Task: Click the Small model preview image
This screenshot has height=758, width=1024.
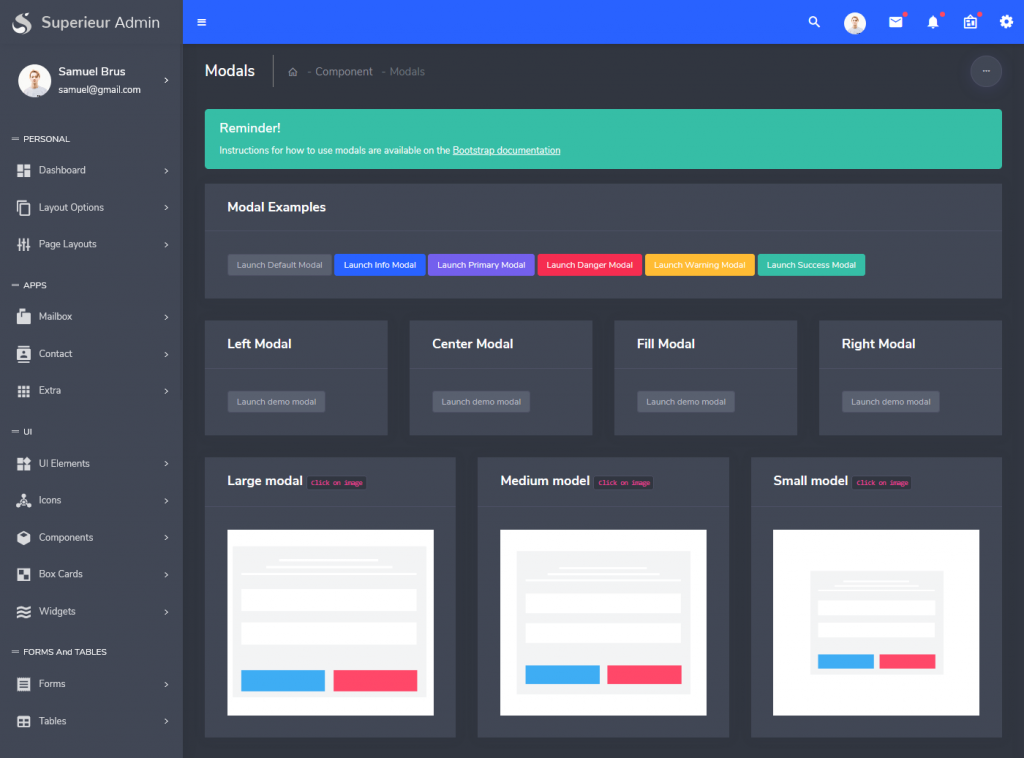Action: coord(876,623)
